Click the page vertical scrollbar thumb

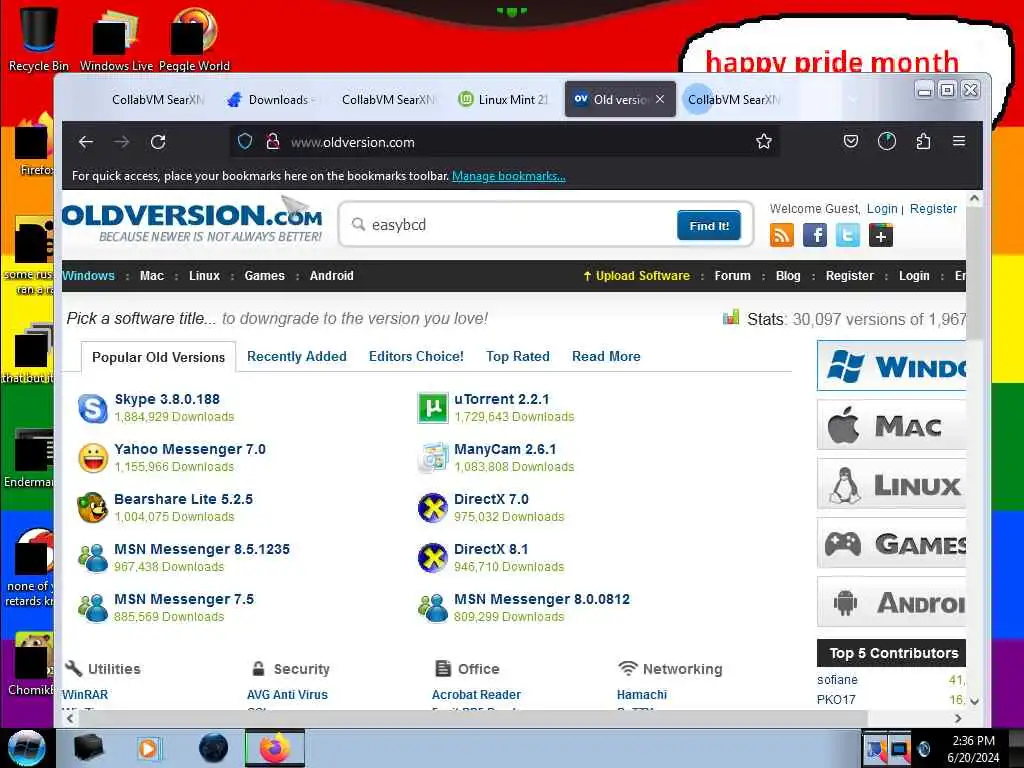[x=974, y=274]
